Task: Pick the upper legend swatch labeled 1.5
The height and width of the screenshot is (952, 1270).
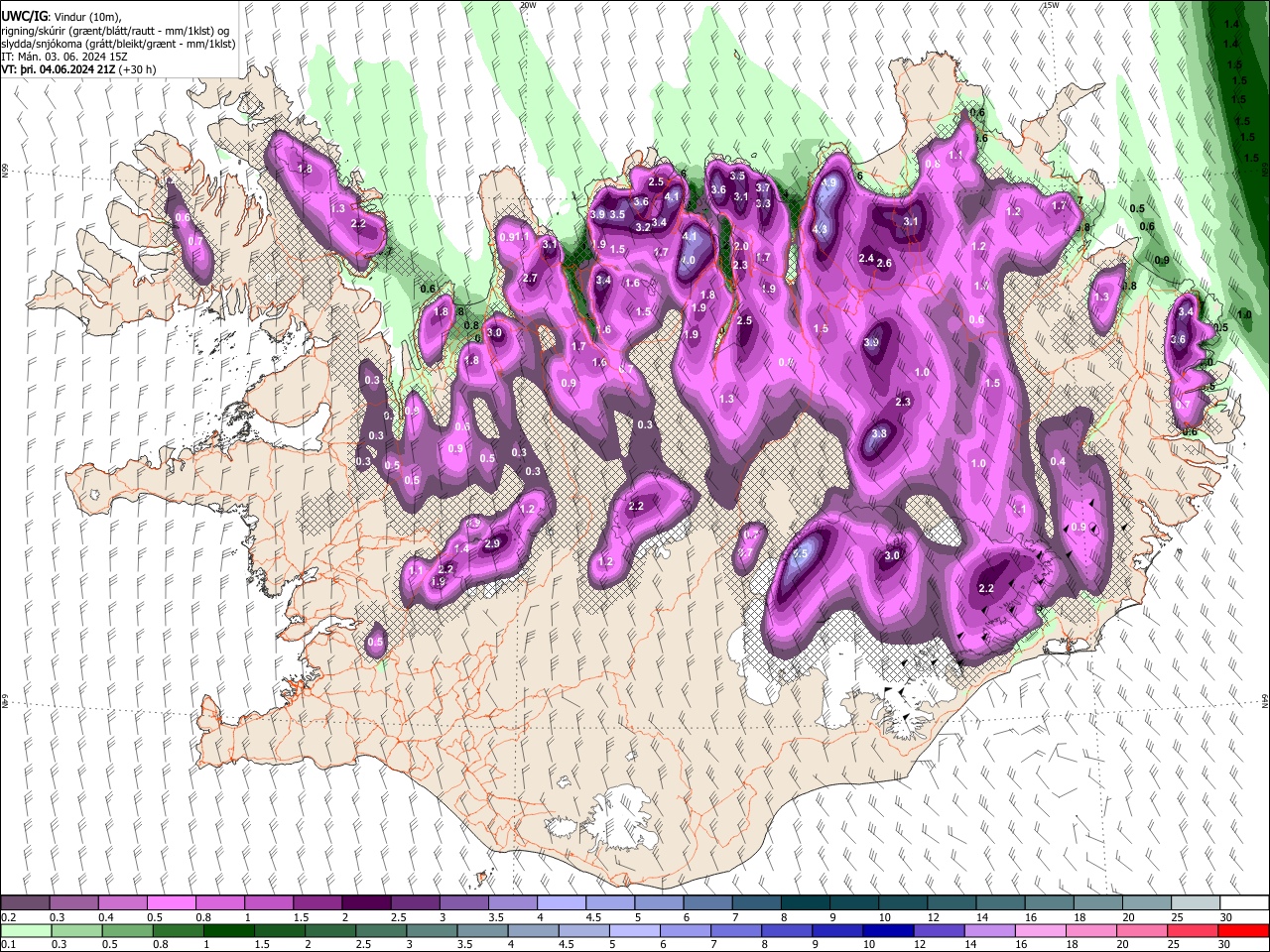Action: 317,903
